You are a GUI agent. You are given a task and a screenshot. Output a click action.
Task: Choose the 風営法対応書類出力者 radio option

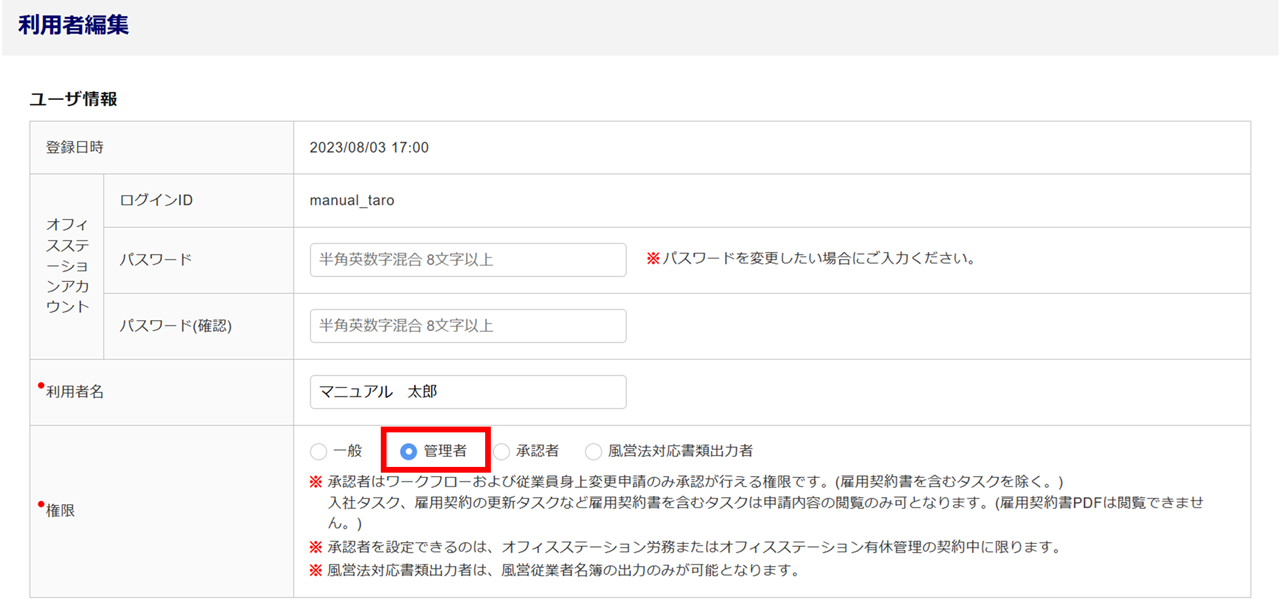[x=594, y=451]
